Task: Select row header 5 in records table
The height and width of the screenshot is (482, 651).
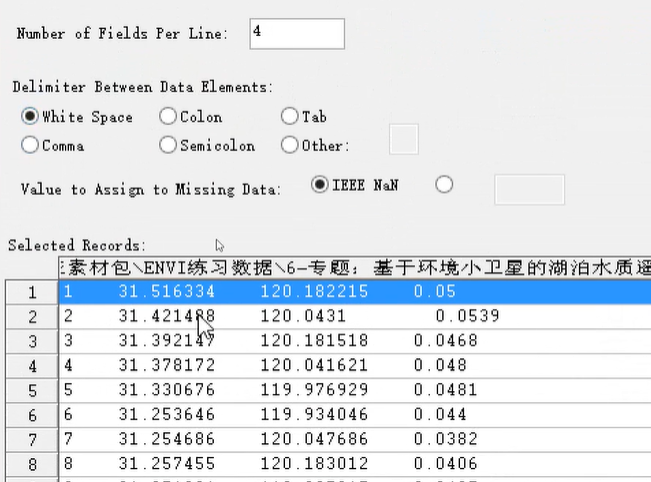Action: pyautogui.click(x=32, y=390)
